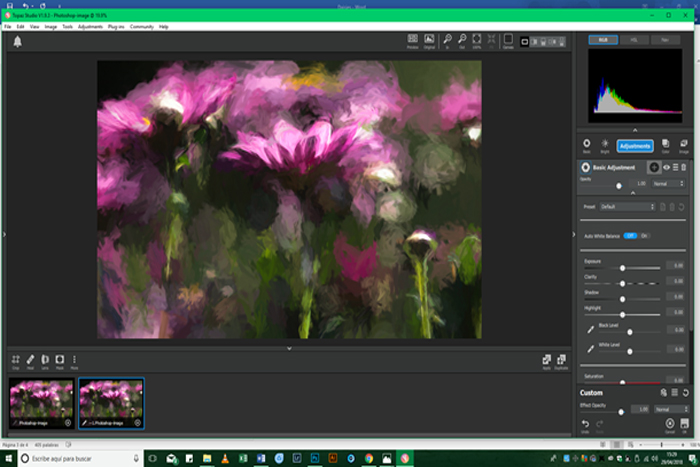Select the Heal tool
This screenshot has height=467, width=700.
pyautogui.click(x=30, y=359)
